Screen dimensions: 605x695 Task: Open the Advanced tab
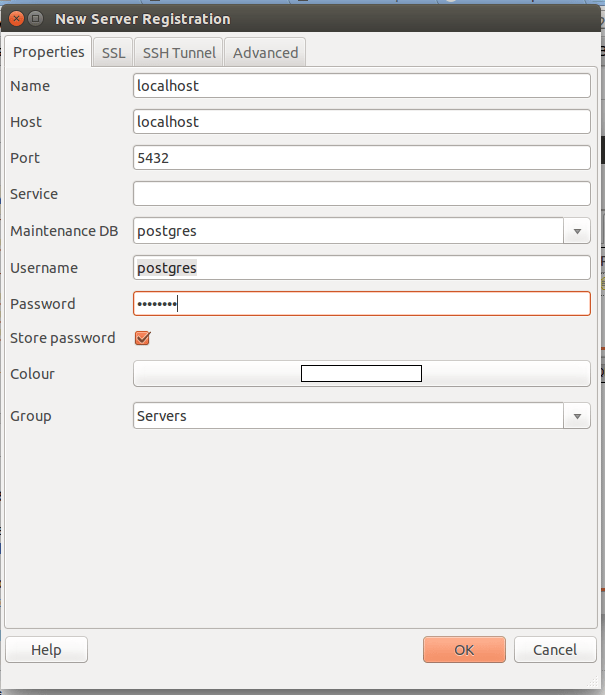point(265,53)
